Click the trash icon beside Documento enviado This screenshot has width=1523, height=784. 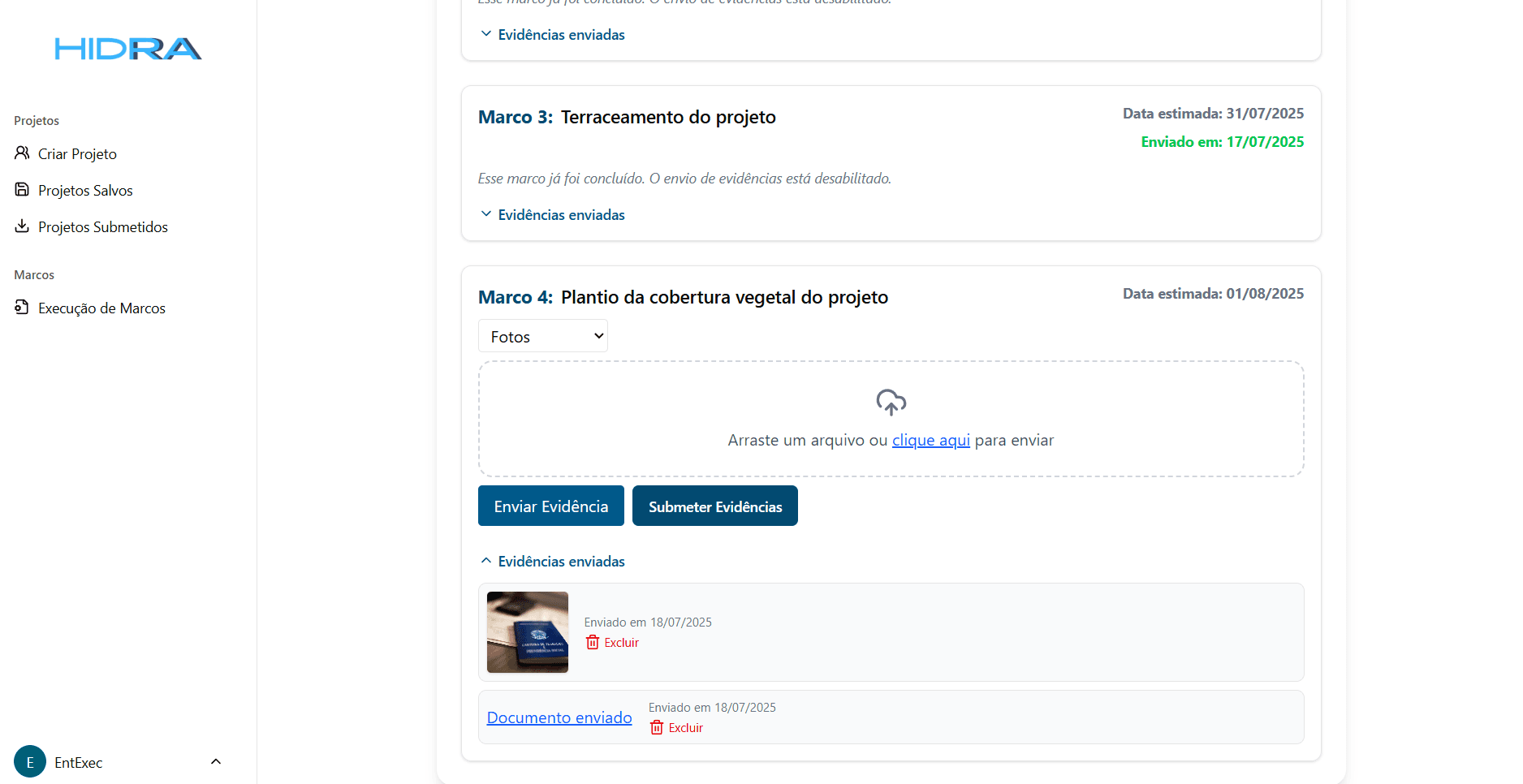[657, 727]
